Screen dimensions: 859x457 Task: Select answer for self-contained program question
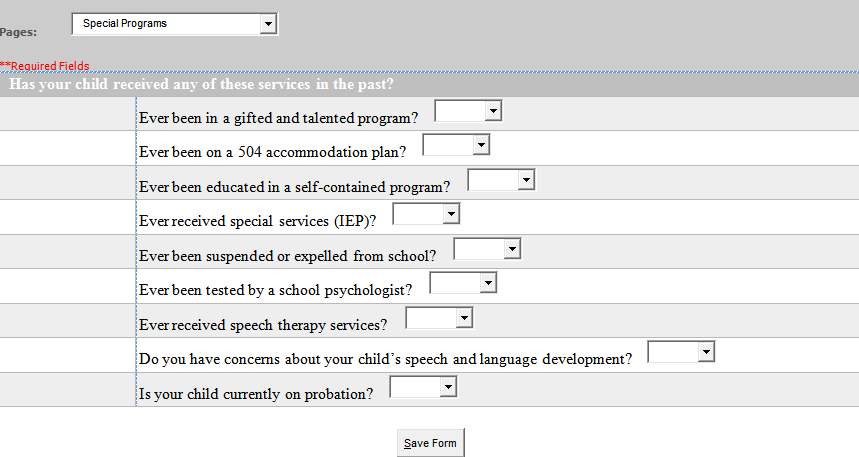[x=501, y=180]
